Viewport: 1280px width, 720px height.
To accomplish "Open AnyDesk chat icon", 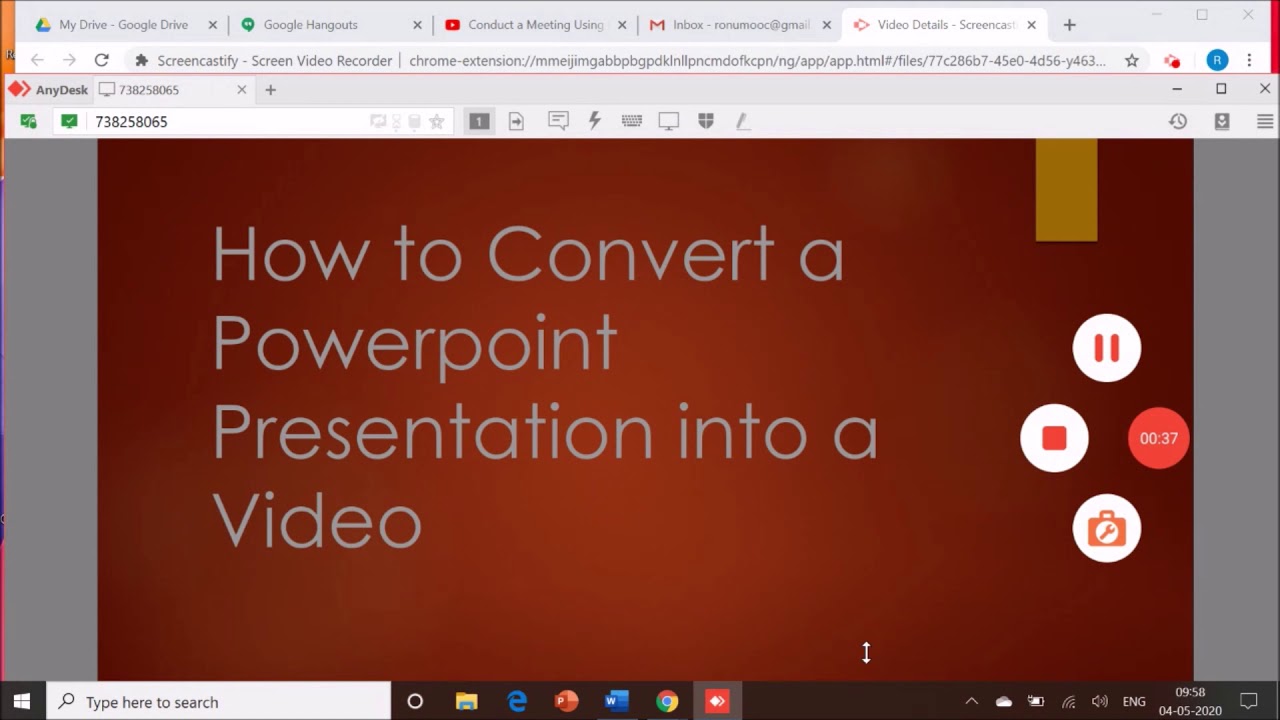I will point(558,121).
